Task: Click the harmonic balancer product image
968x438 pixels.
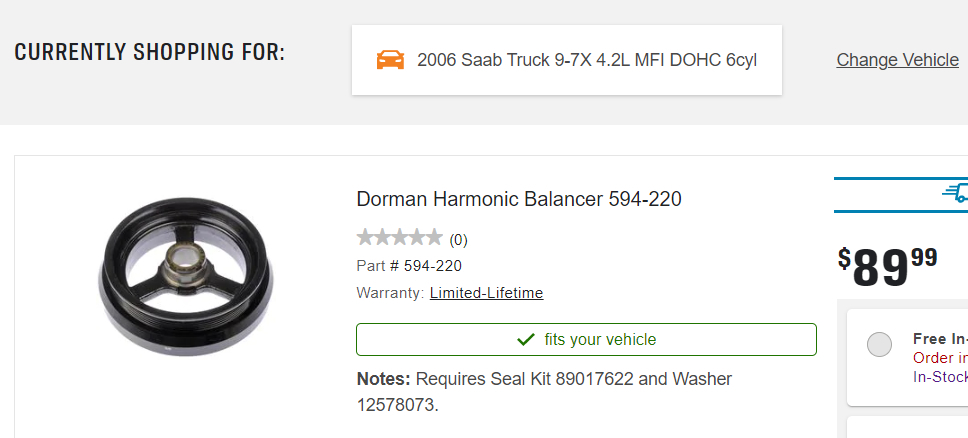Action: click(186, 268)
